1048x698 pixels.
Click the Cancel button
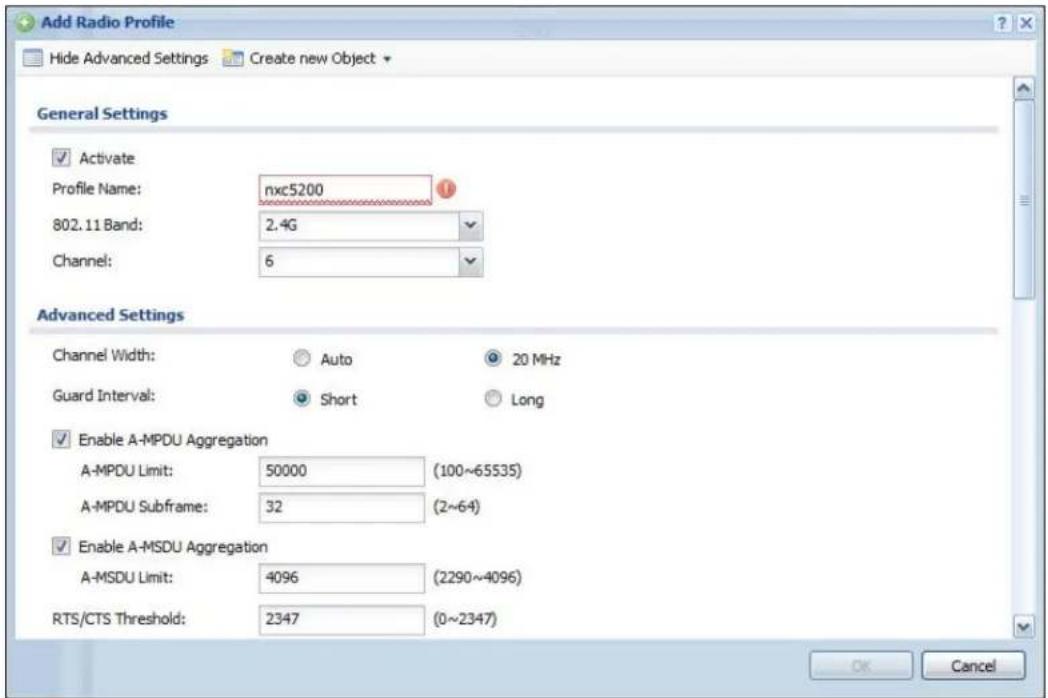973,666
